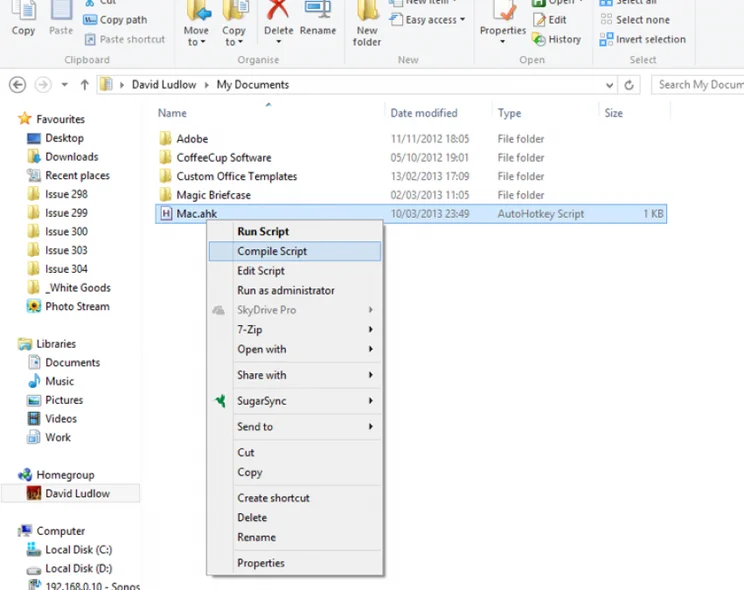Go up one folder level
This screenshot has height=590, width=744.
pyautogui.click(x=84, y=85)
